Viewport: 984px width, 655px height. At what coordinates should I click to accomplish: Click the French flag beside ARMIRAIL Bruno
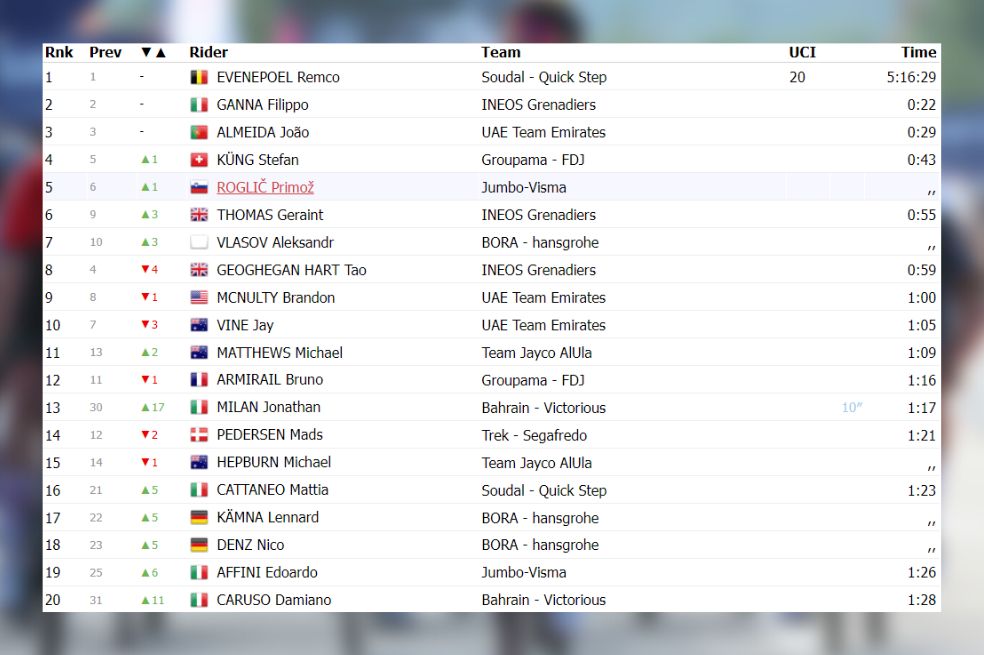coord(199,380)
